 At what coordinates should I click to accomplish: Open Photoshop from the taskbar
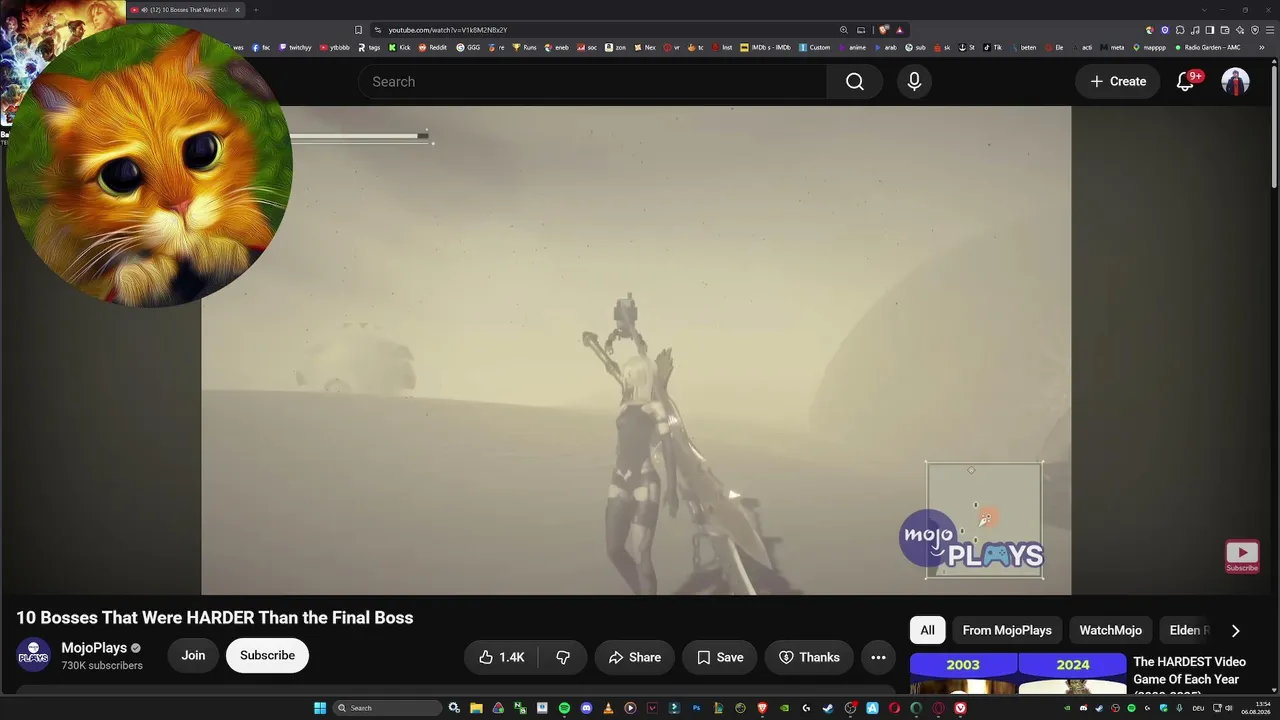696,708
